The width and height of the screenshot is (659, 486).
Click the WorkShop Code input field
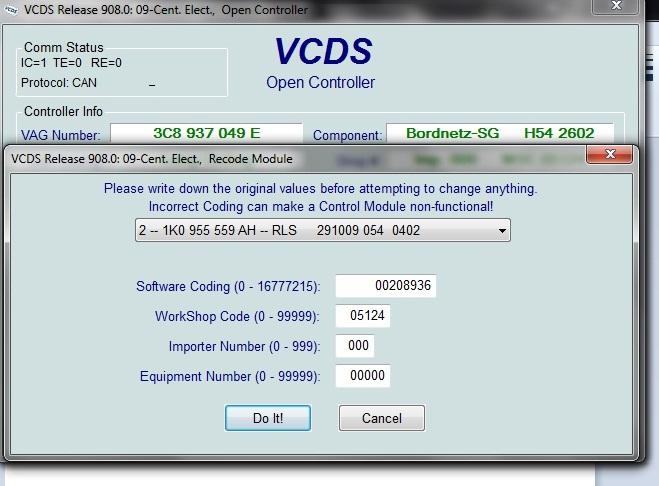(x=362, y=316)
